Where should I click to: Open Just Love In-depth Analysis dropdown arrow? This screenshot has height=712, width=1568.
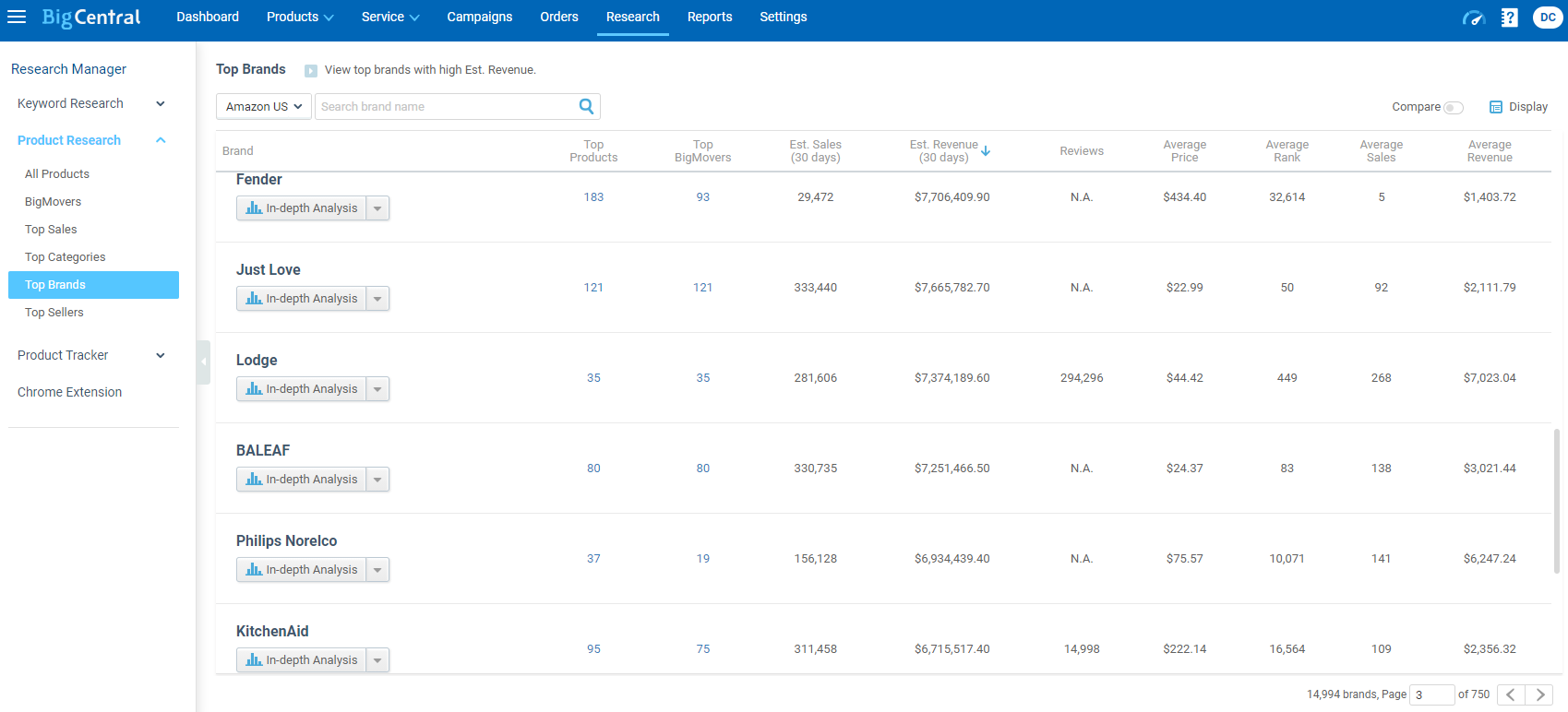[377, 299]
